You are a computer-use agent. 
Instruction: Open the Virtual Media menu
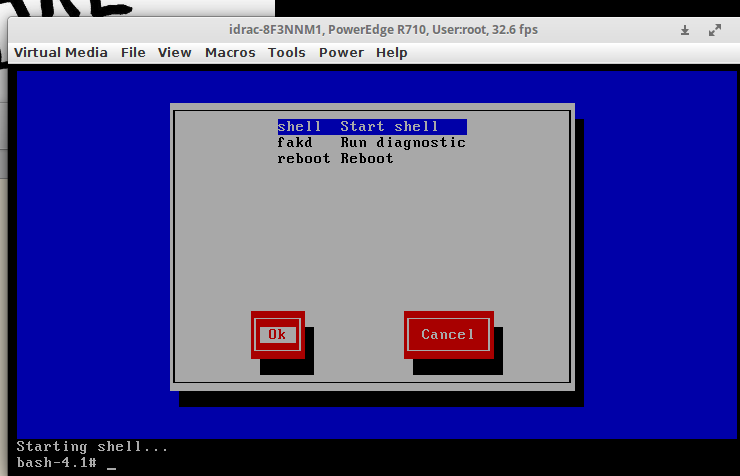[60, 52]
